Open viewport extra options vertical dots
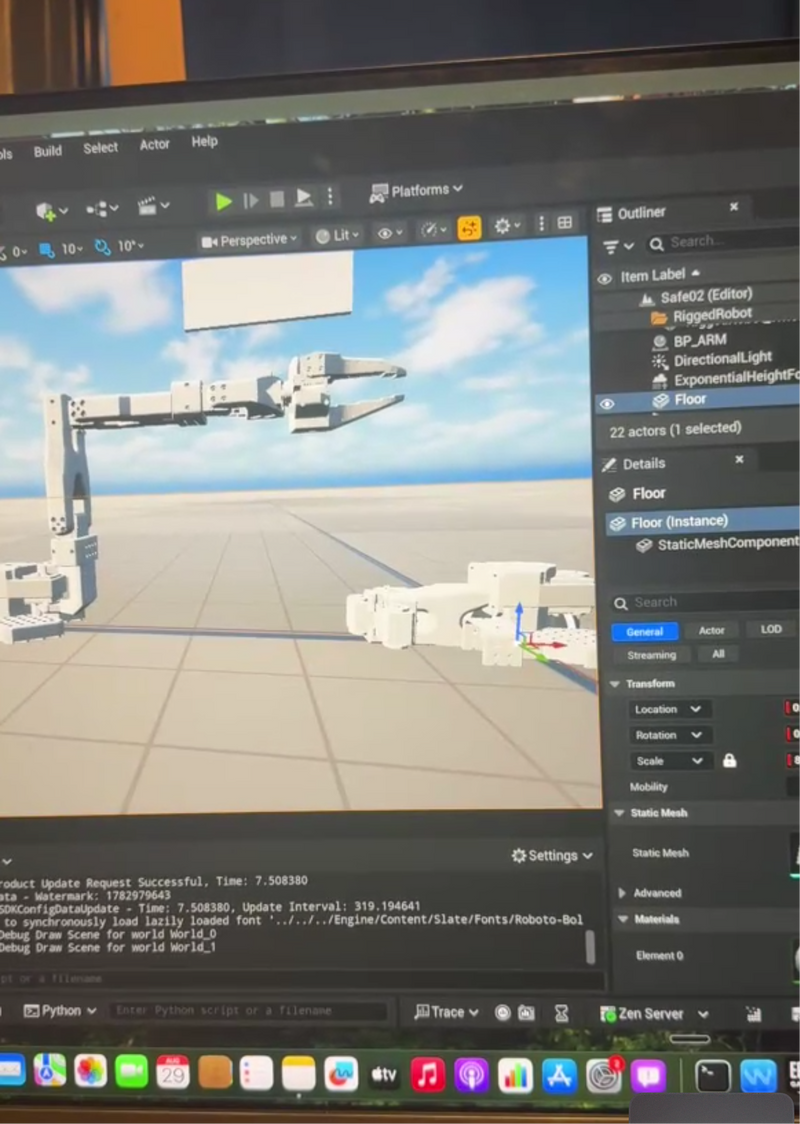The width and height of the screenshot is (800, 1124). (541, 224)
